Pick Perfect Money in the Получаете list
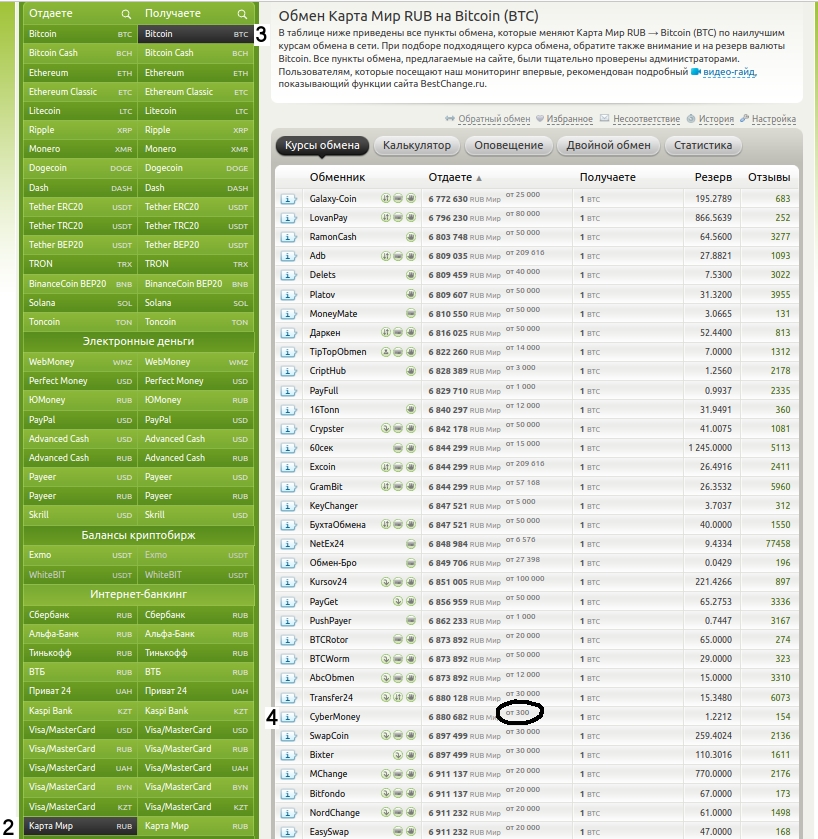 196,381
